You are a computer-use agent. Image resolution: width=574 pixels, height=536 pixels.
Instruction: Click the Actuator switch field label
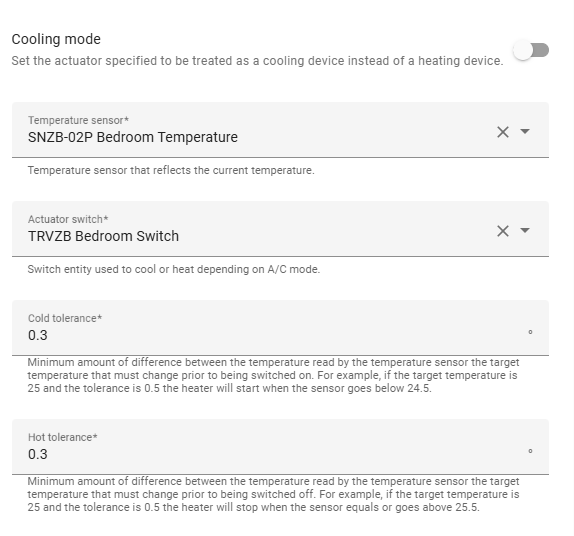[68, 219]
